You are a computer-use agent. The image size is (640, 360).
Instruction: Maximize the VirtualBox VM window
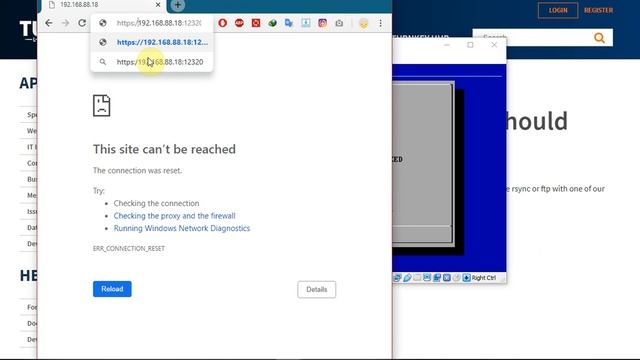coord(471,44)
